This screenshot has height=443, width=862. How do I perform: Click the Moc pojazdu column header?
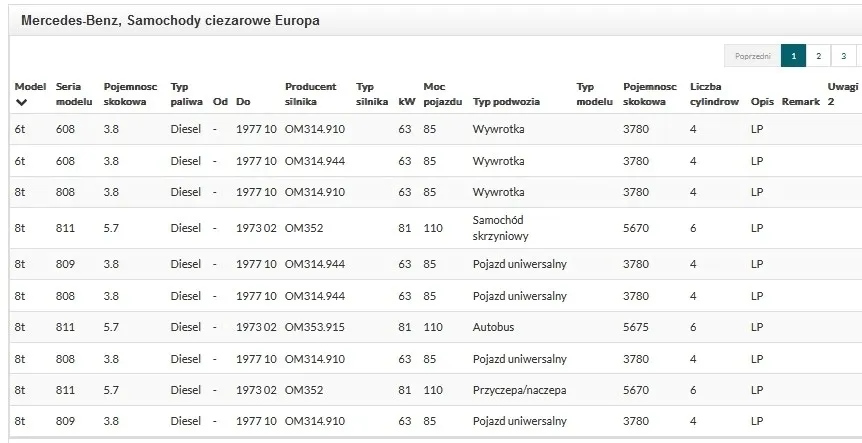coord(443,94)
